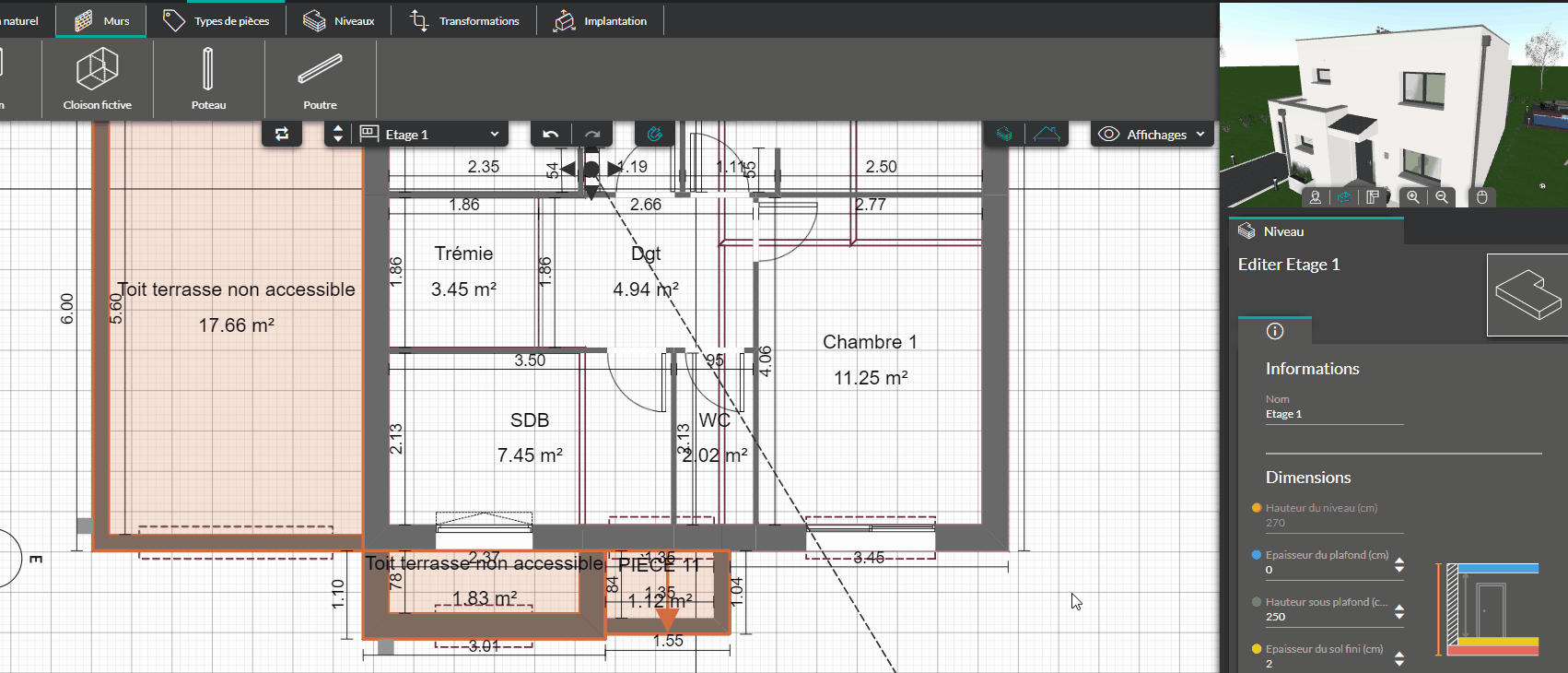This screenshot has width=1568, height=673.
Task: Open the Etage 1 level dropdown
Action: [431, 135]
